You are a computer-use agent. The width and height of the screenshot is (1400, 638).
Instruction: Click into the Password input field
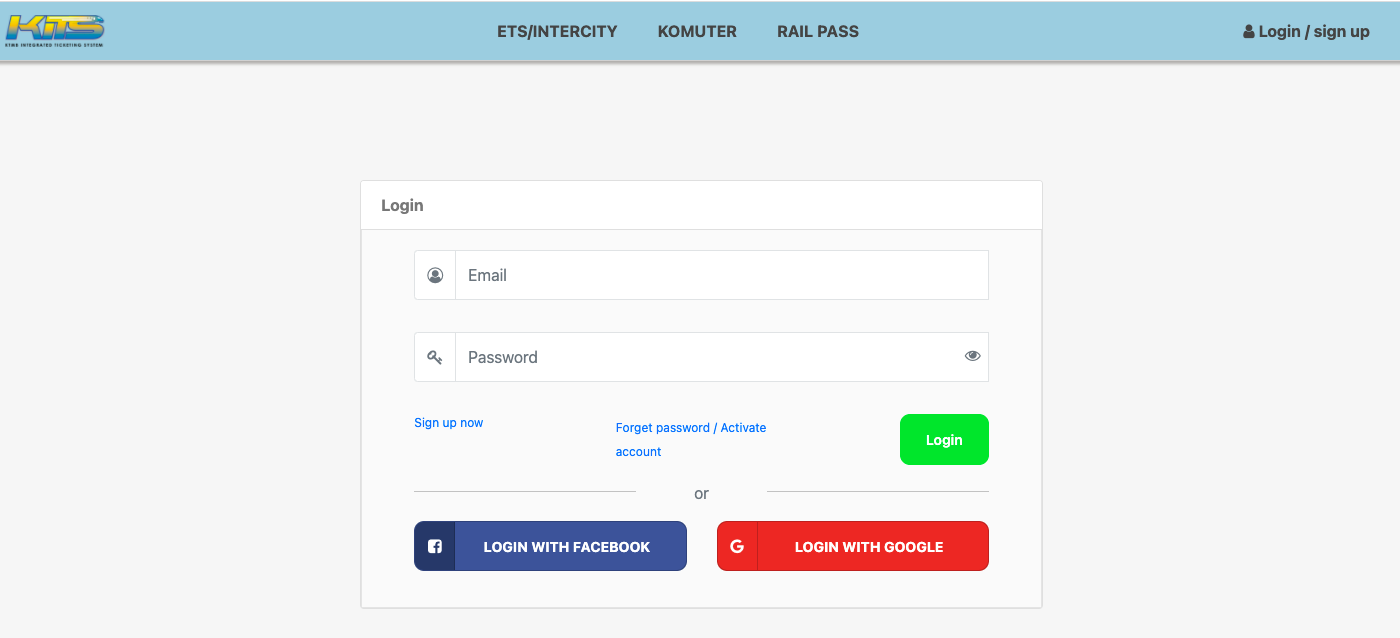click(x=705, y=357)
